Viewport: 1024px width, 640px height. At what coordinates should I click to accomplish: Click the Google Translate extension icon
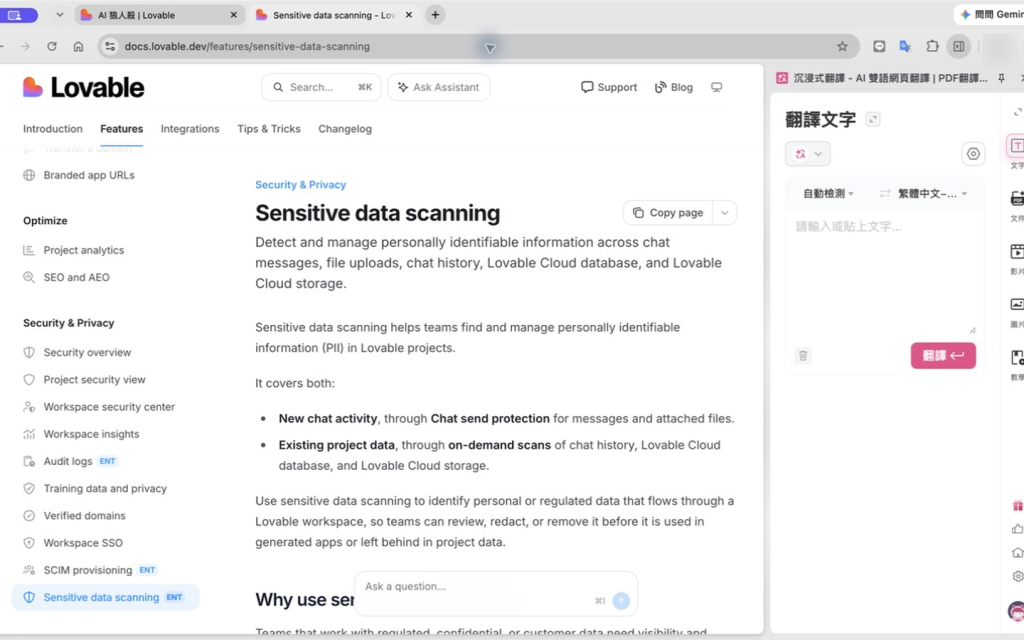pyautogui.click(x=905, y=46)
